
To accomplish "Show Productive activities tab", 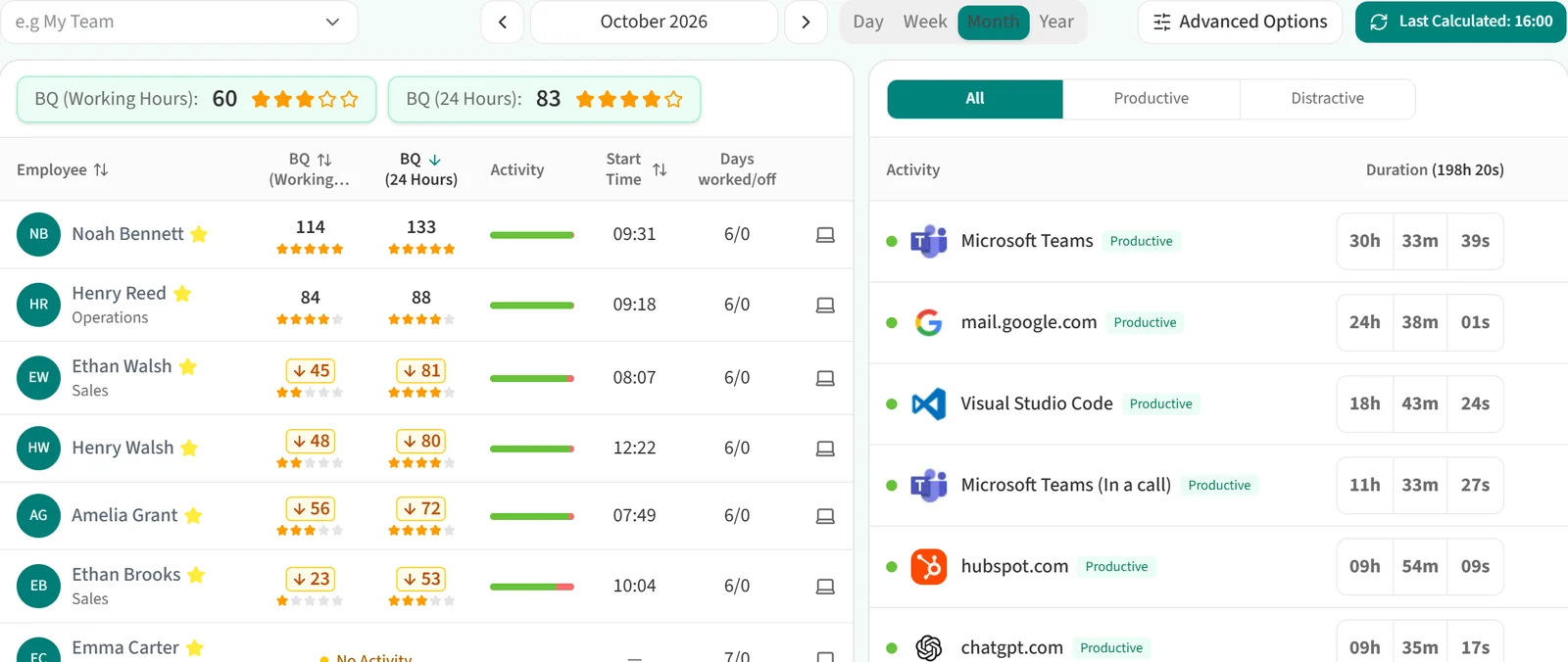I will tap(1151, 99).
